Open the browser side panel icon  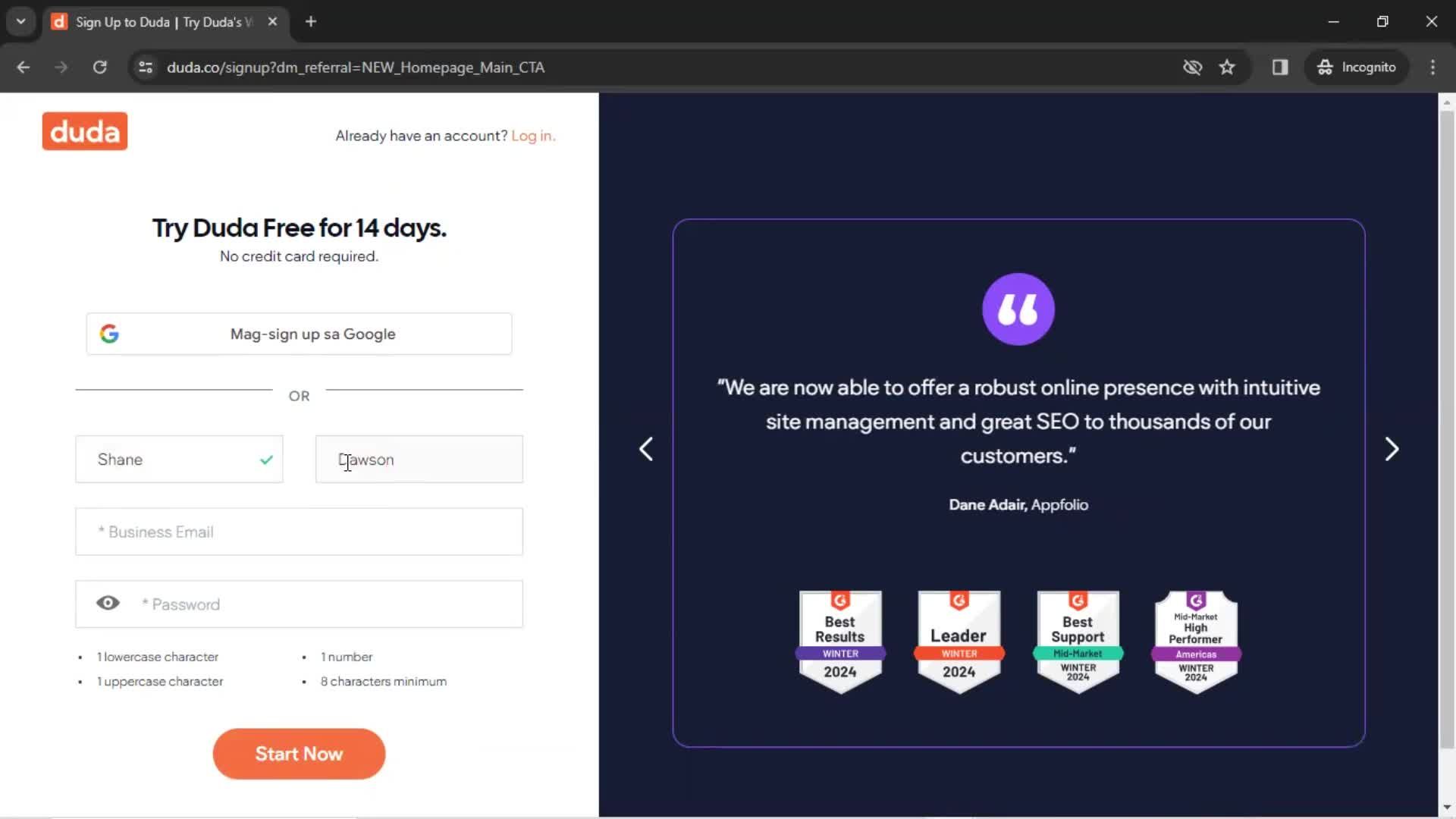[1280, 67]
